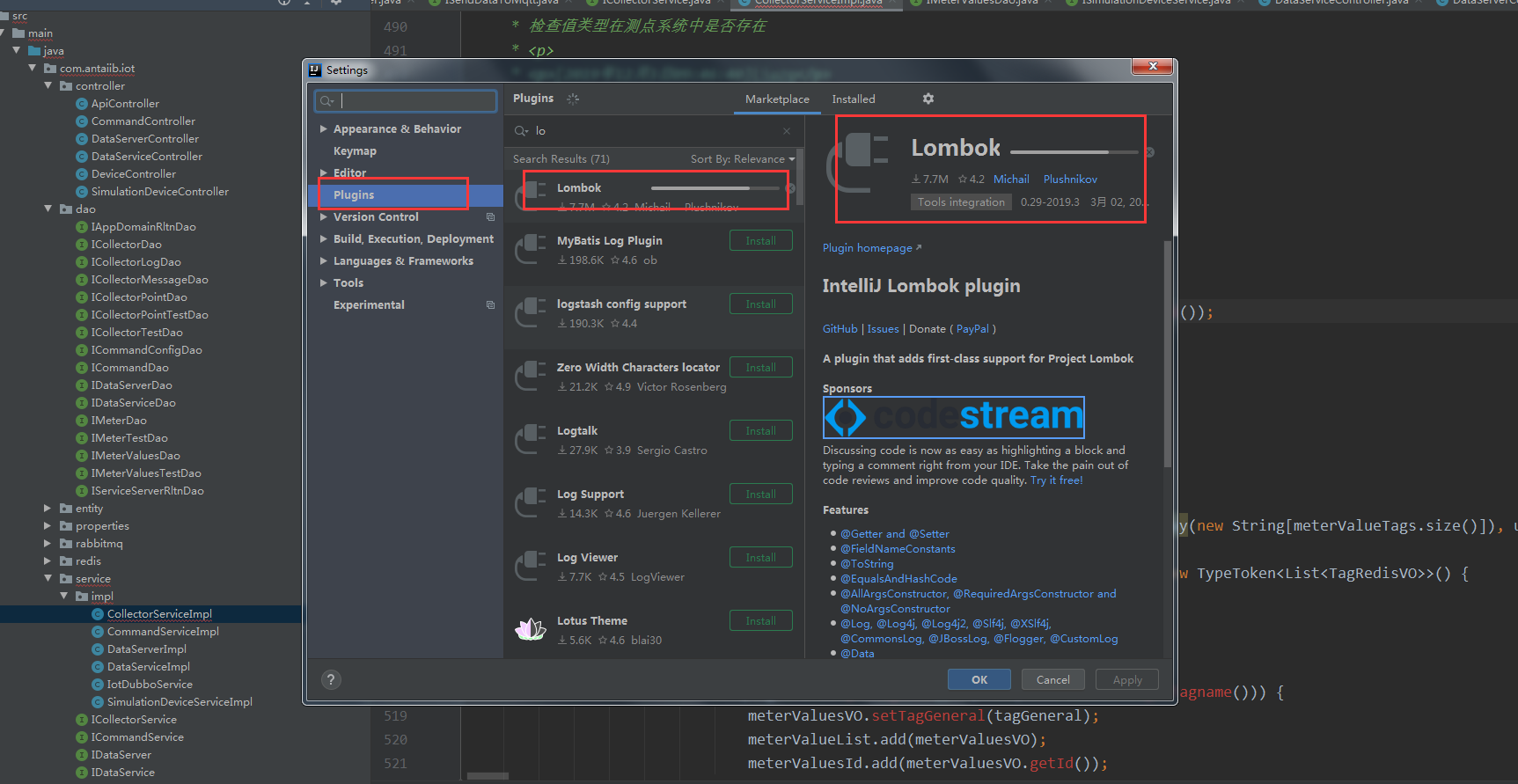Open the Plugin homepage link
This screenshot has height=784, width=1518.
872,248
